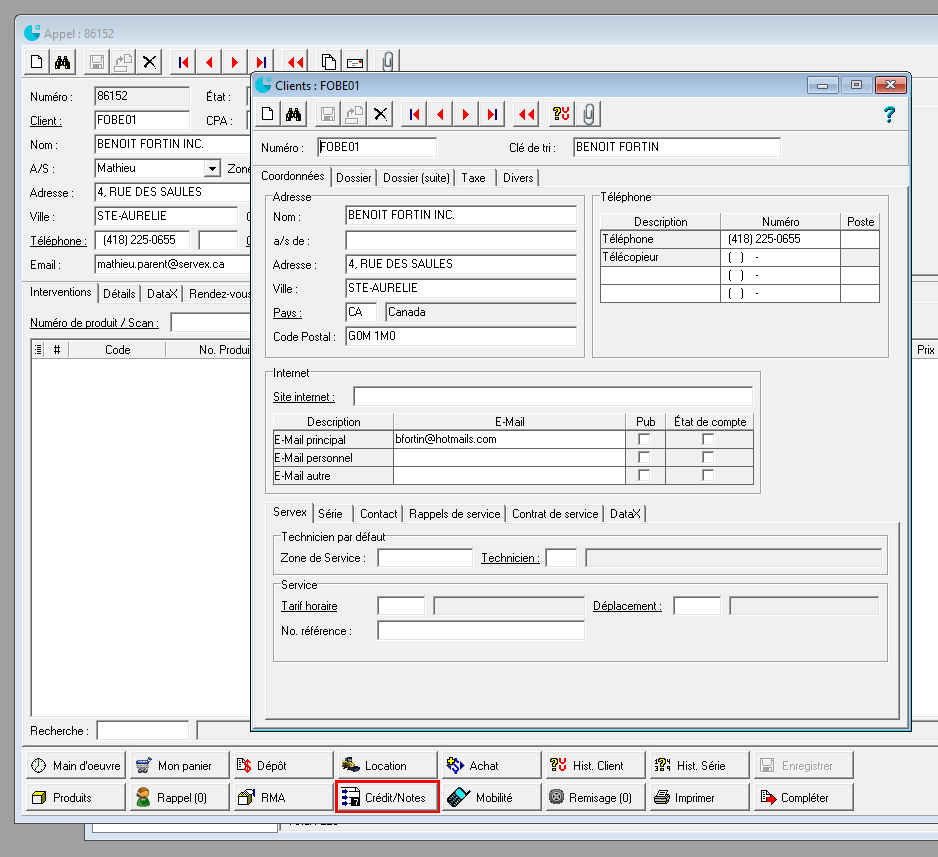Click Achat button
This screenshot has width=938, height=857.
pos(492,765)
